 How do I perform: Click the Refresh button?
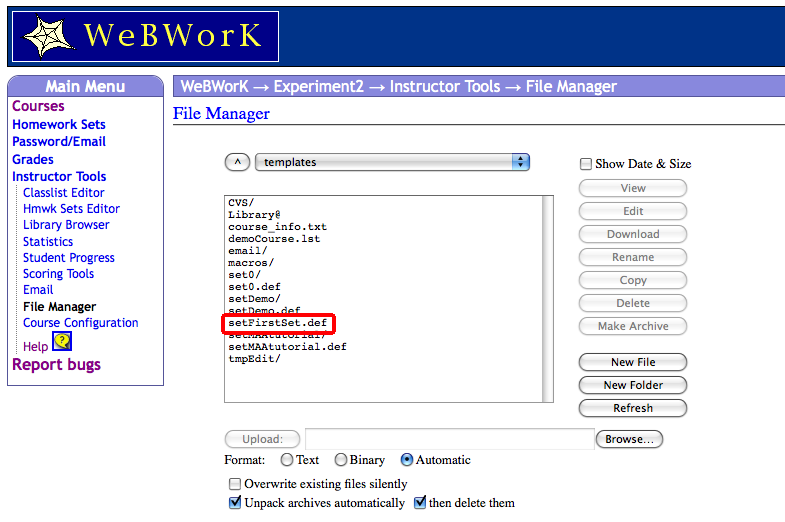coord(633,408)
